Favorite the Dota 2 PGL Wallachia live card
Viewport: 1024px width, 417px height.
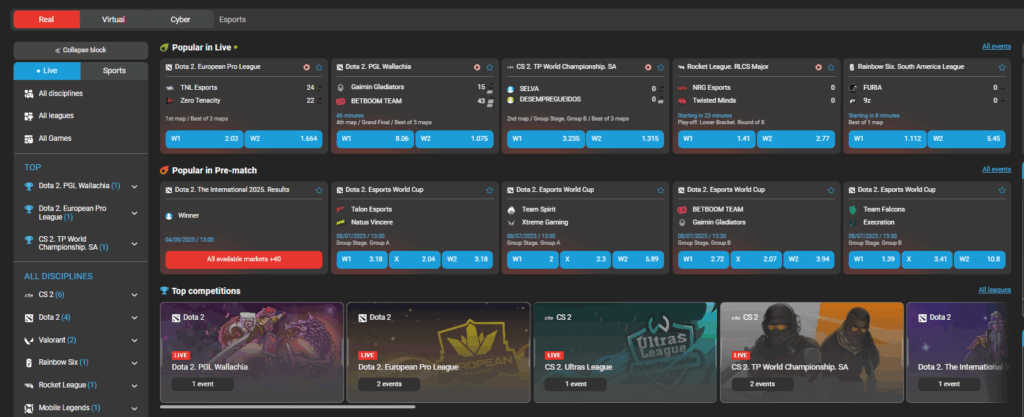(490, 67)
